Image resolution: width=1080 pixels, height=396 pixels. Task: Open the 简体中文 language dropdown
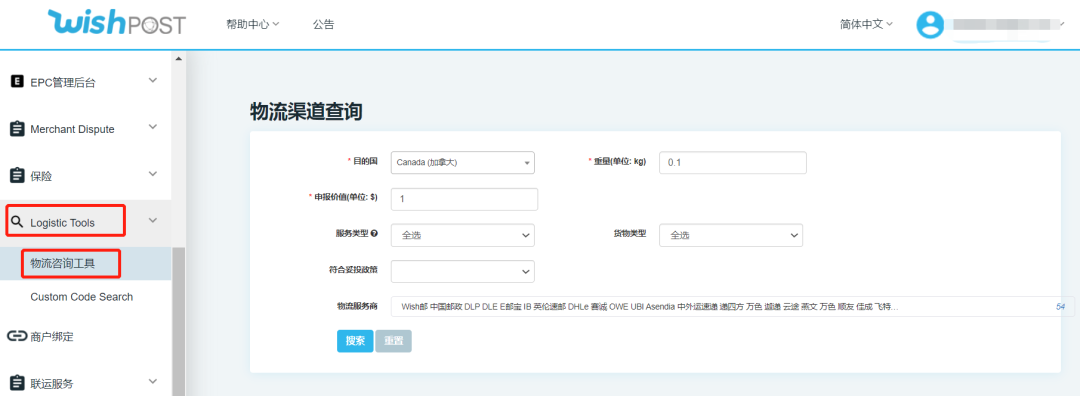pos(866,24)
